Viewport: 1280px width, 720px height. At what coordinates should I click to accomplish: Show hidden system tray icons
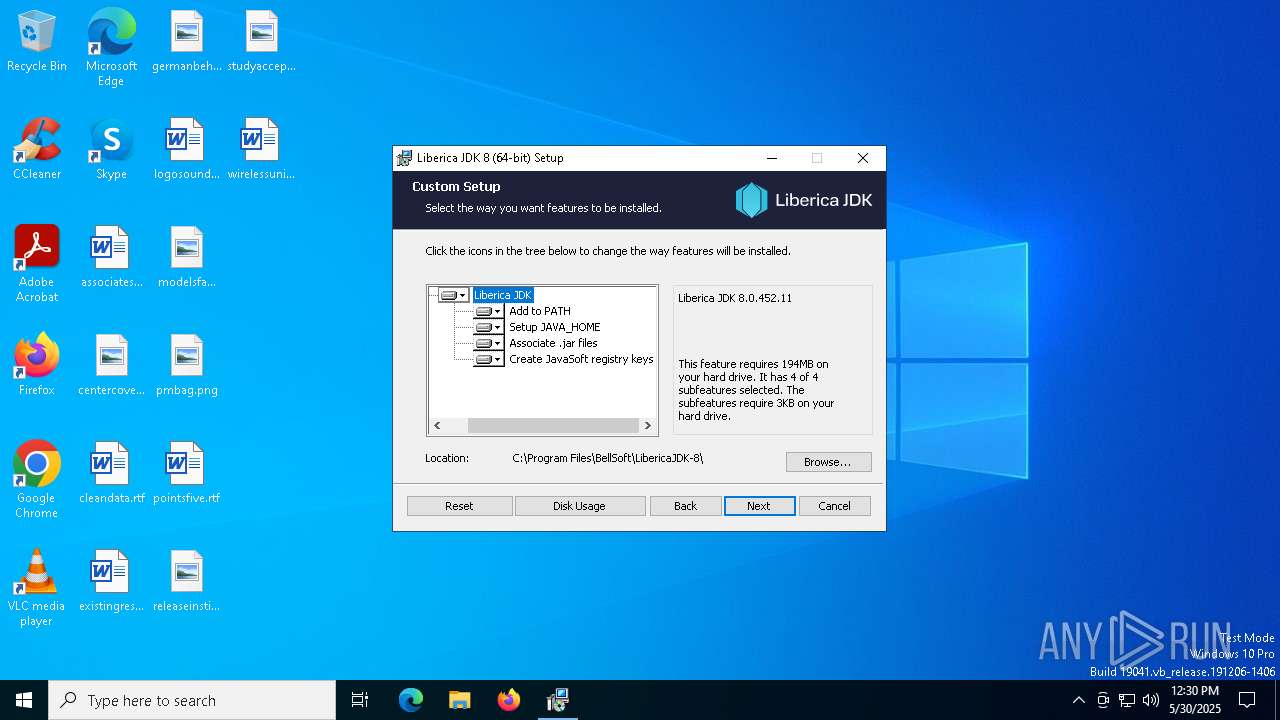click(x=1078, y=700)
